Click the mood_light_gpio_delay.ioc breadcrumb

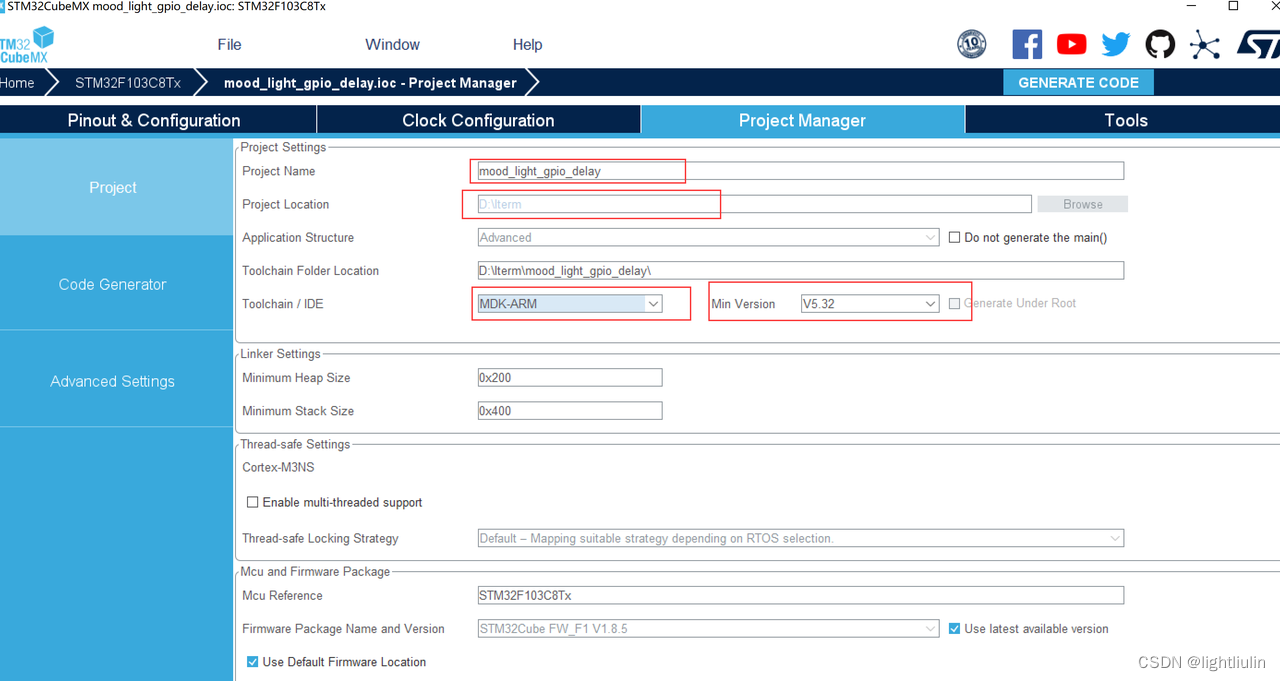coord(370,83)
